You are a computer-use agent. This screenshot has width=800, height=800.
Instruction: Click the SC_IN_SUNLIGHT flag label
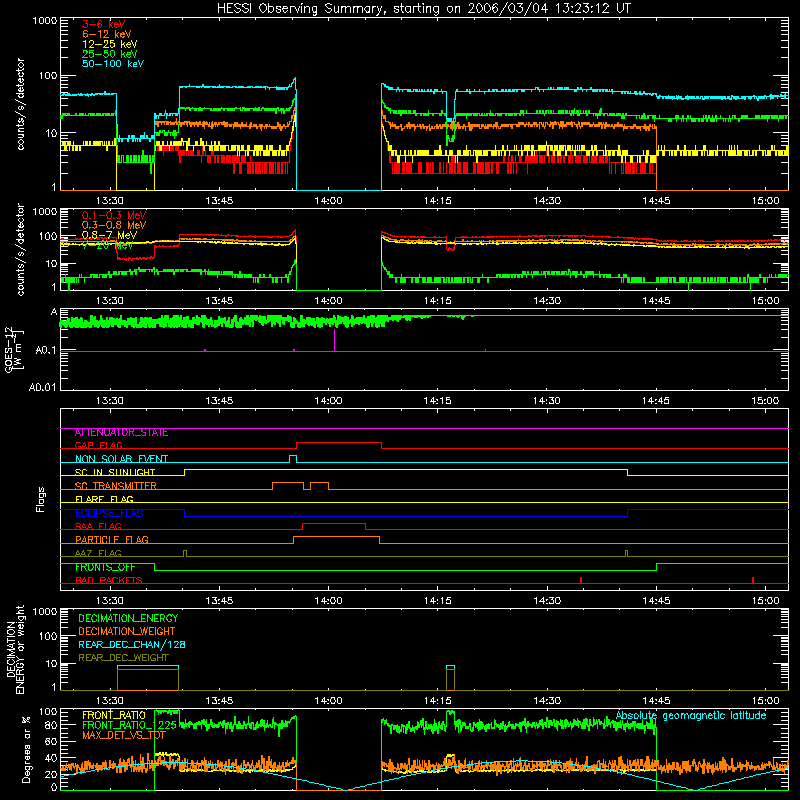click(115, 472)
